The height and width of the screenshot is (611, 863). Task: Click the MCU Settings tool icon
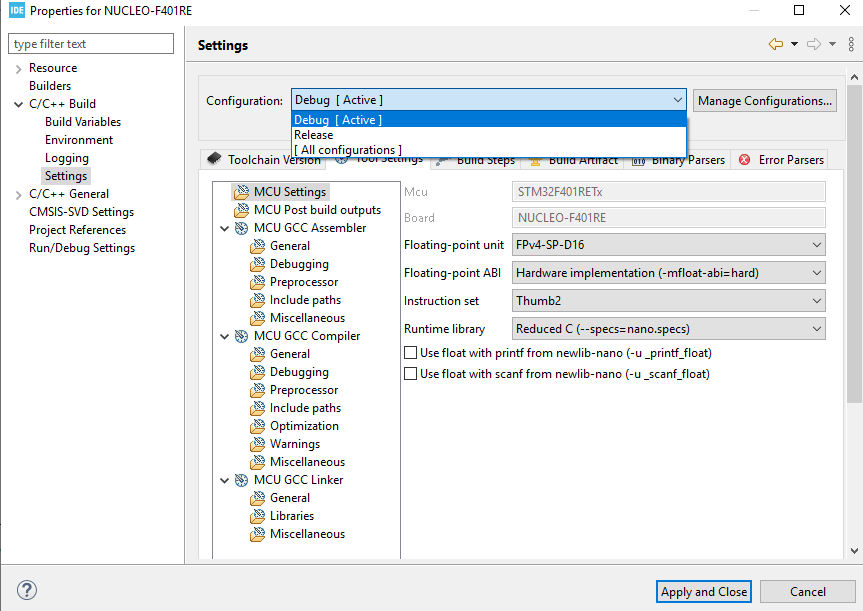(x=241, y=192)
